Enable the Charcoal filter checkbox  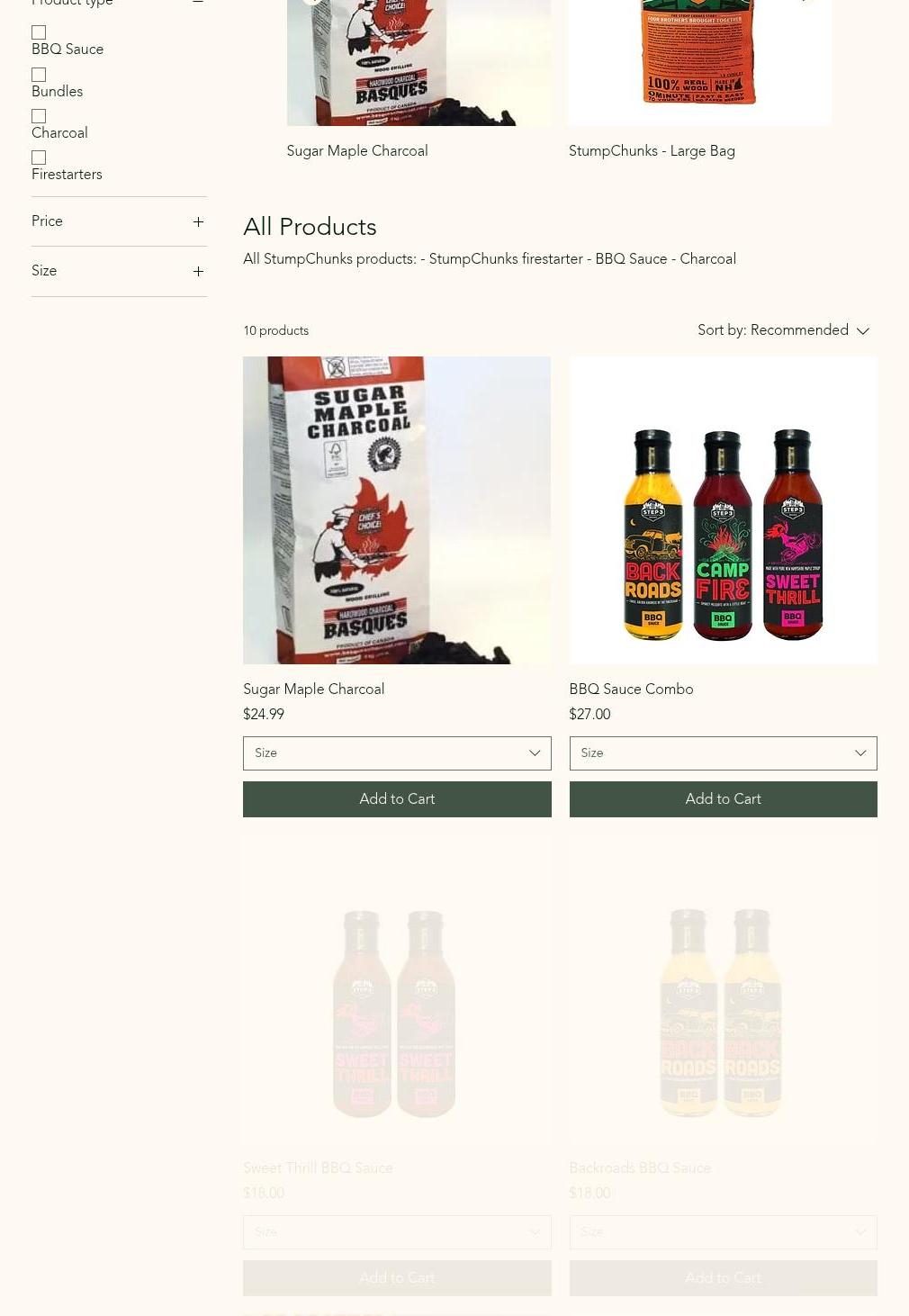(x=39, y=116)
